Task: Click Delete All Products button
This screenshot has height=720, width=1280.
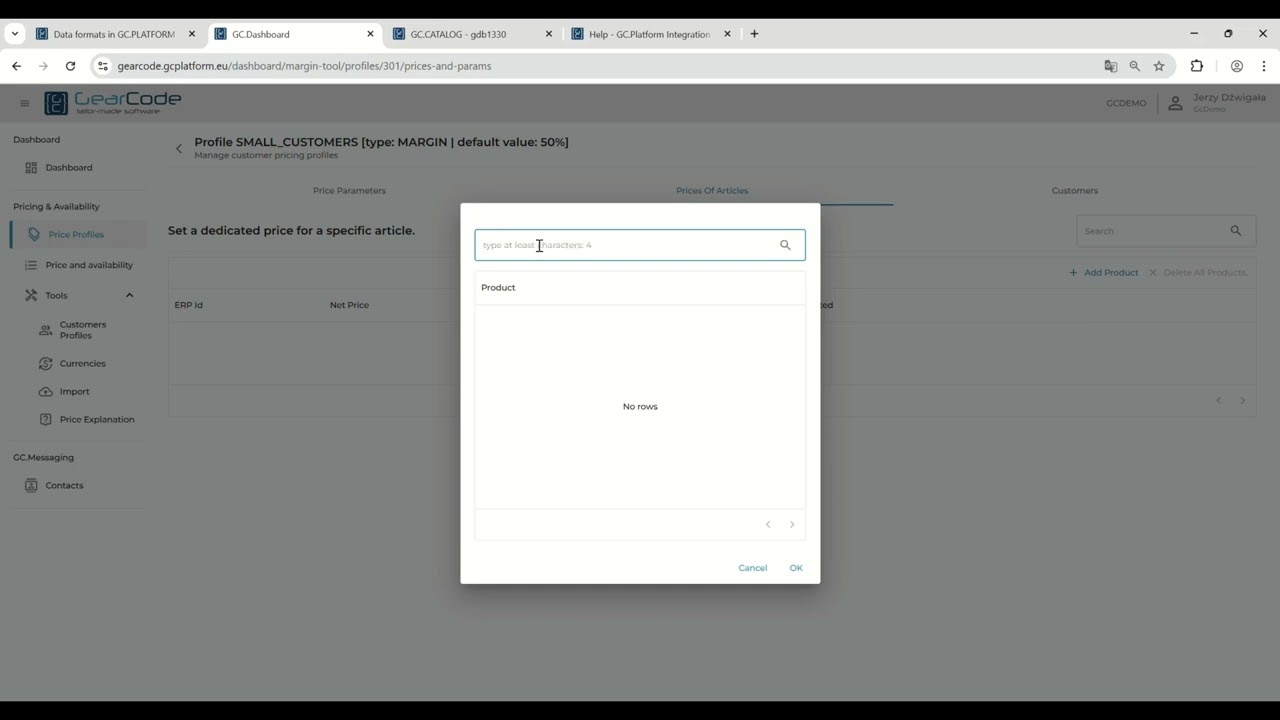Action: [x=1197, y=272]
